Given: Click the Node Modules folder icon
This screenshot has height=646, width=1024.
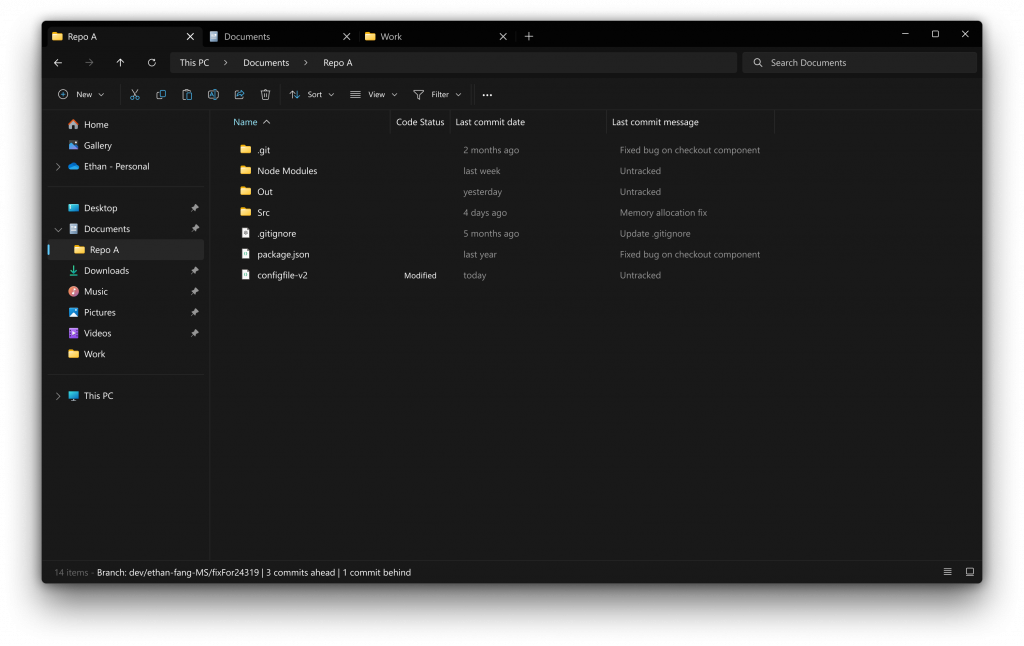Looking at the screenshot, I should [246, 170].
